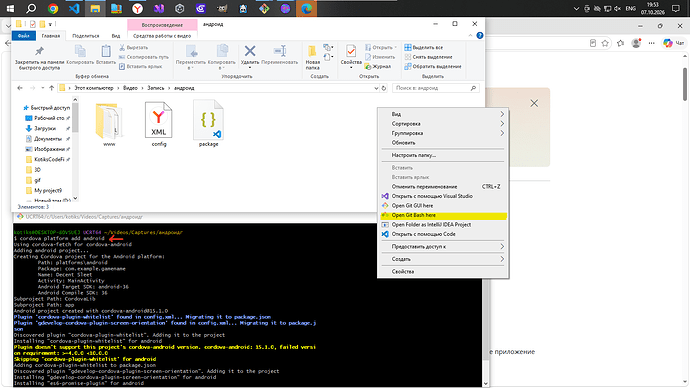The image size is (690, 388).
Task: Select the config XML file
Action: [x=159, y=124]
